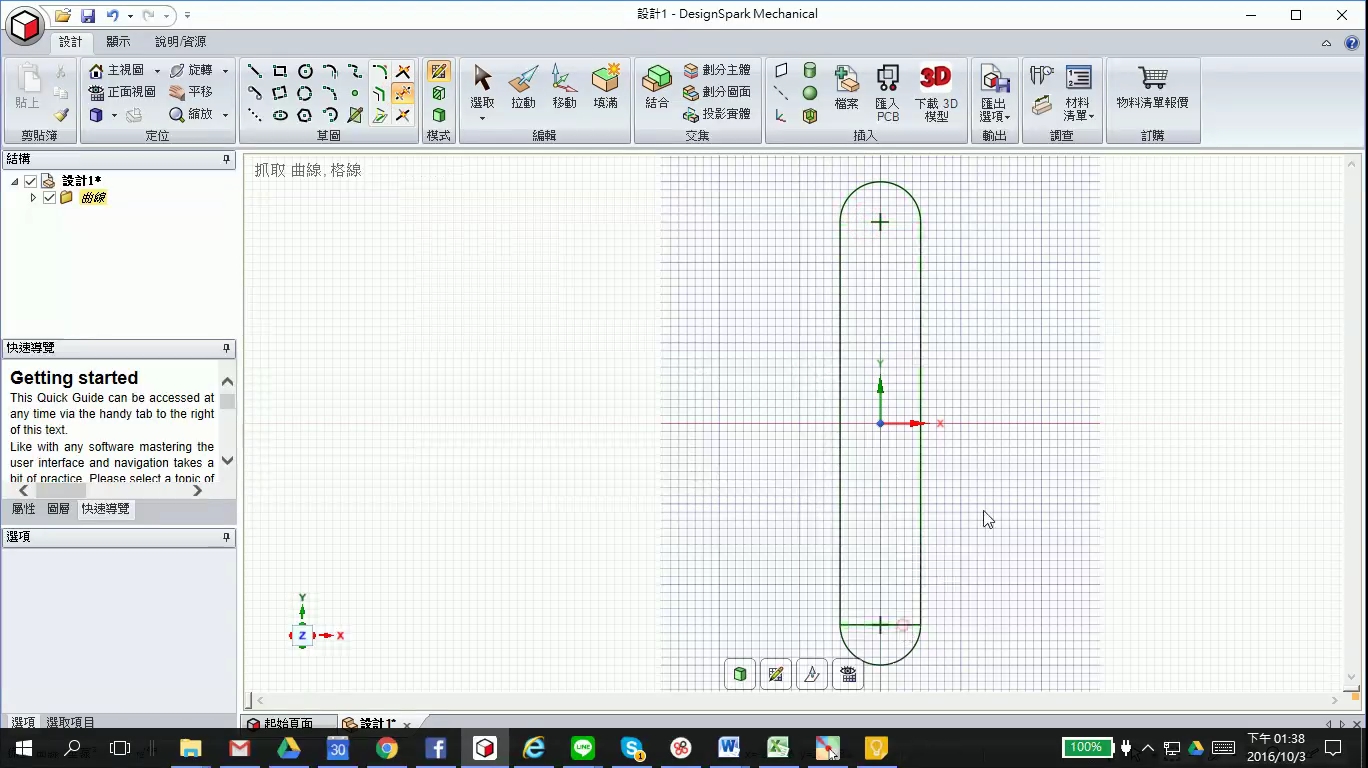Insert a sphere primitive
The width and height of the screenshot is (1368, 768).
(810, 93)
